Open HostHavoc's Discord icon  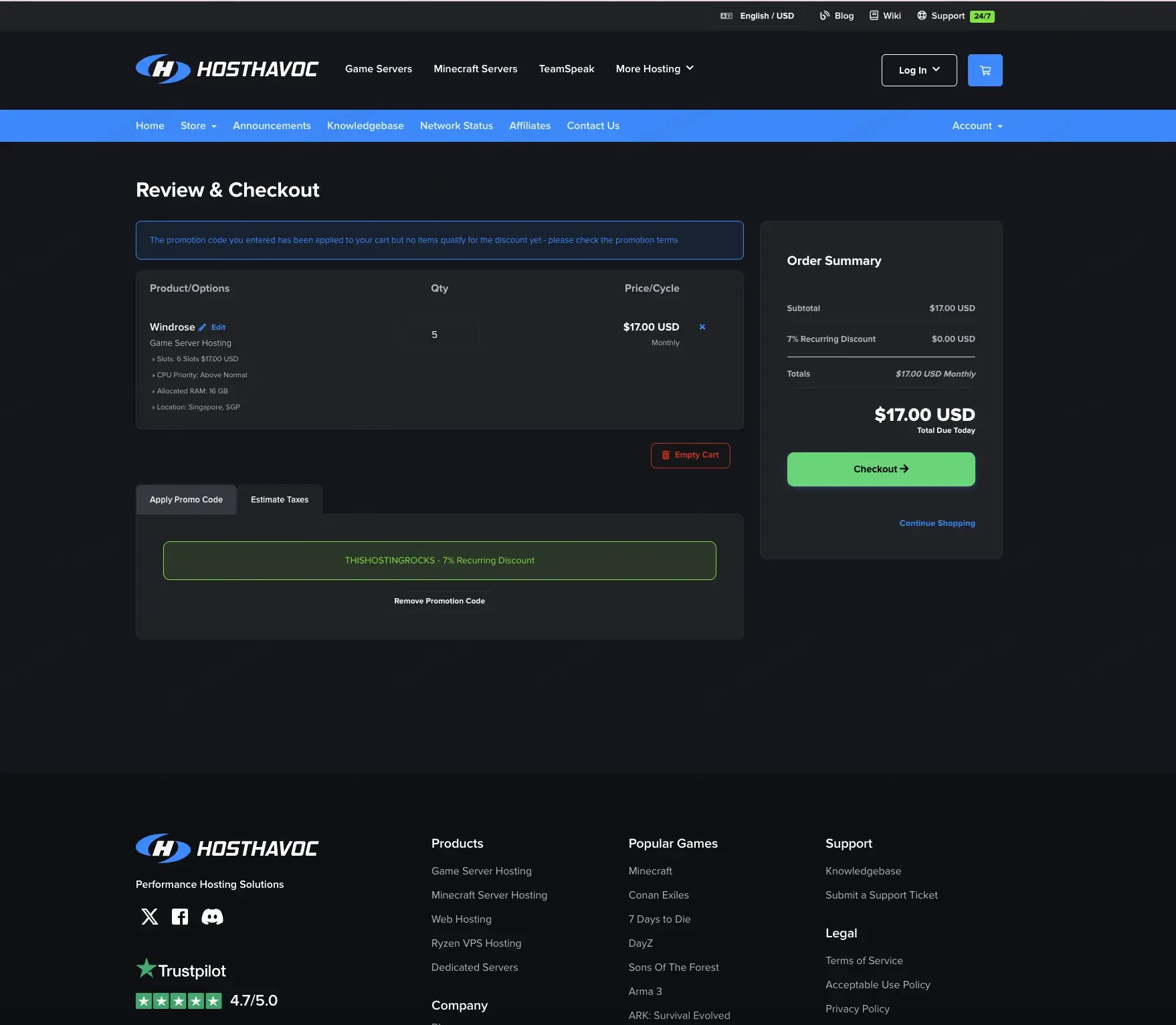(212, 917)
